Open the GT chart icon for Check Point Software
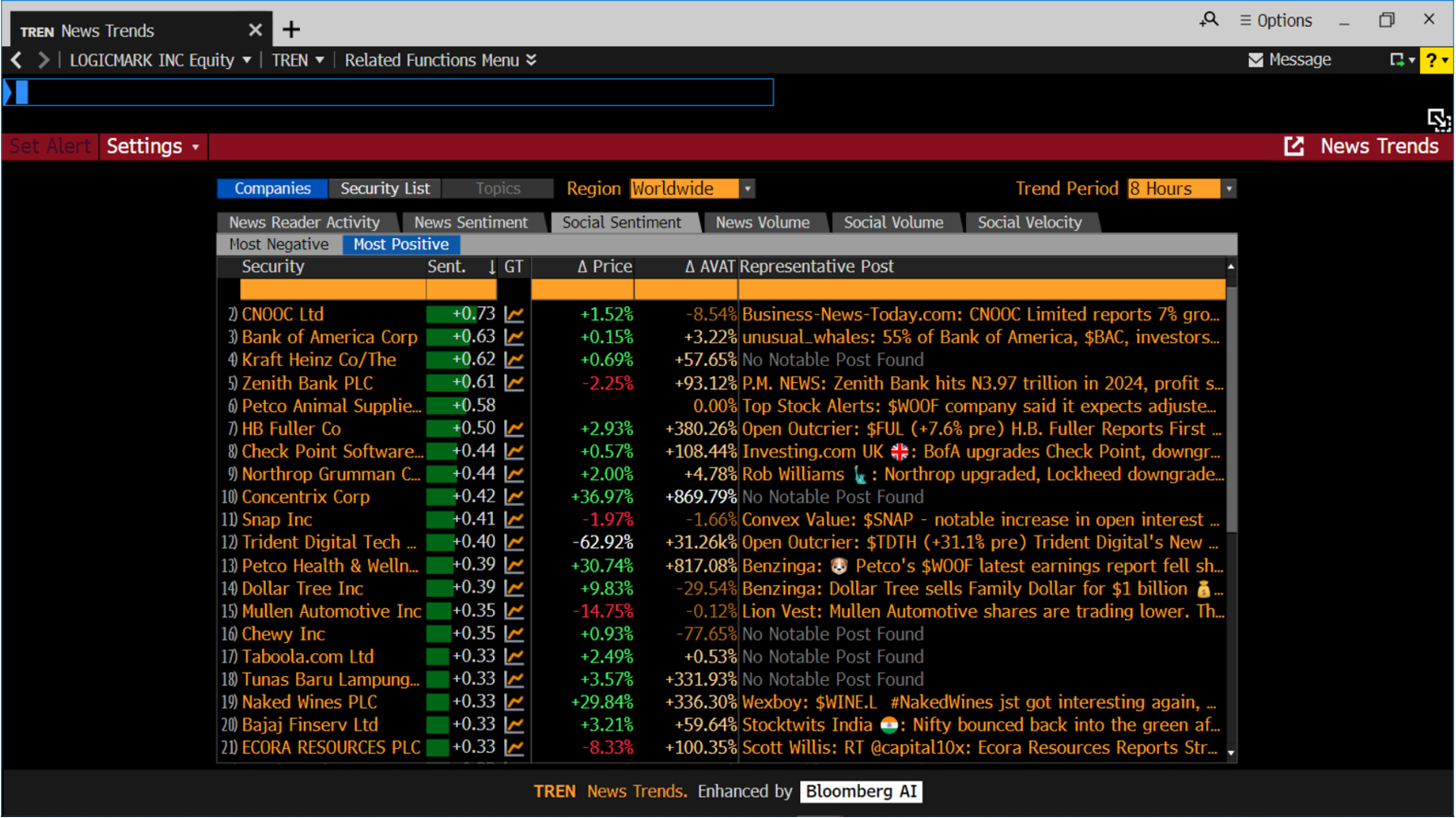The width and height of the screenshot is (1456, 818). [514, 452]
